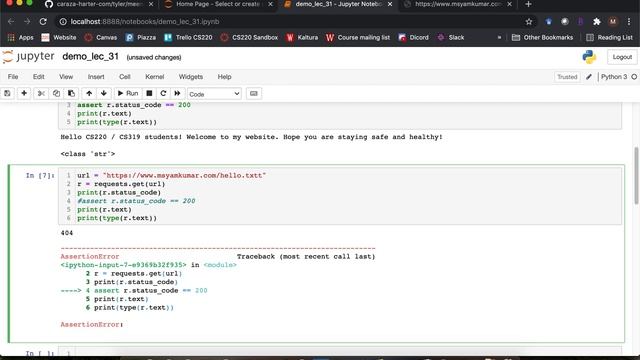Open the CS220 Sandbox bookmark
This screenshot has width=640, height=360.
(x=249, y=38)
